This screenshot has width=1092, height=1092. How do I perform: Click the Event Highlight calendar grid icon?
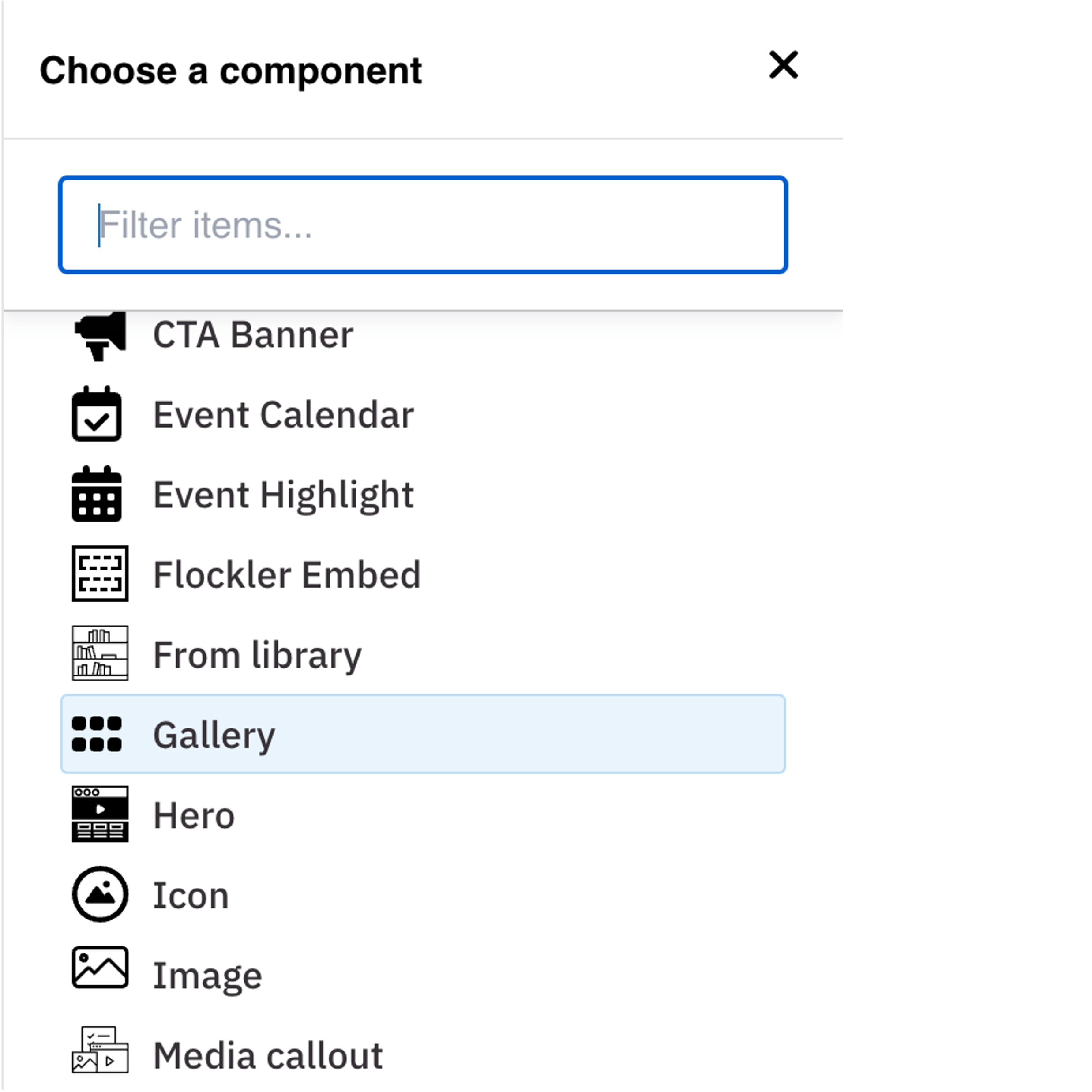pos(97,495)
